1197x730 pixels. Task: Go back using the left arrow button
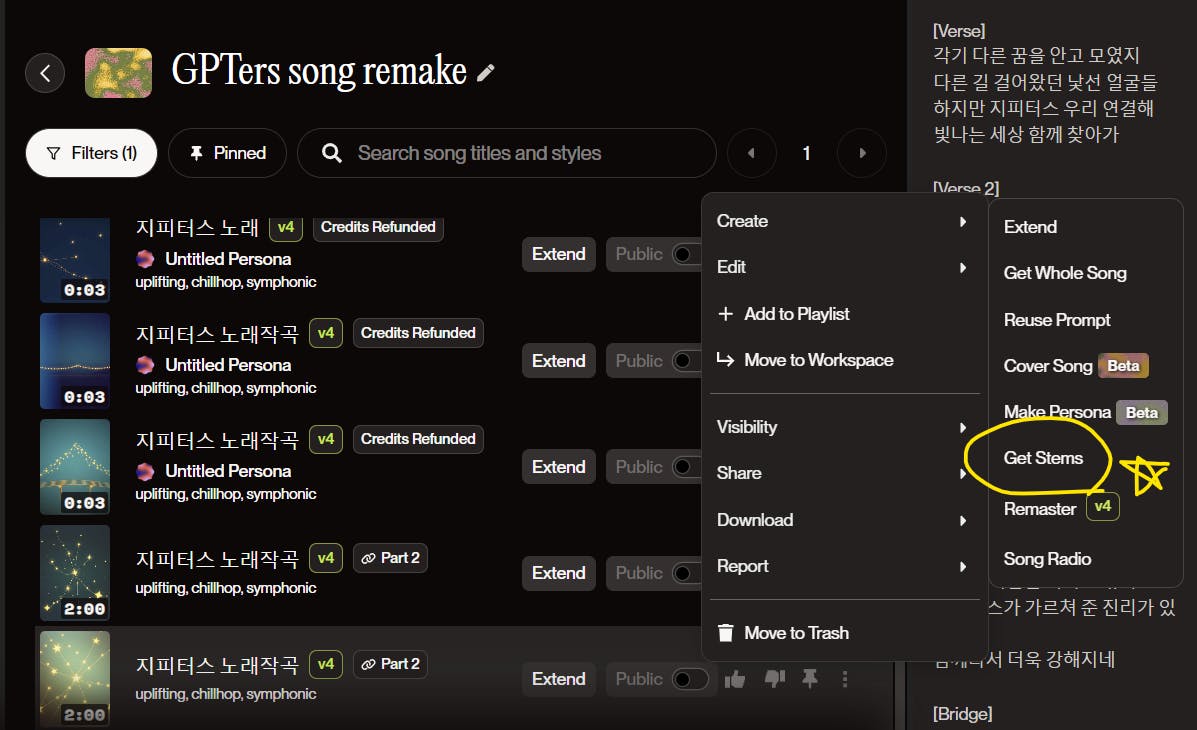[45, 73]
